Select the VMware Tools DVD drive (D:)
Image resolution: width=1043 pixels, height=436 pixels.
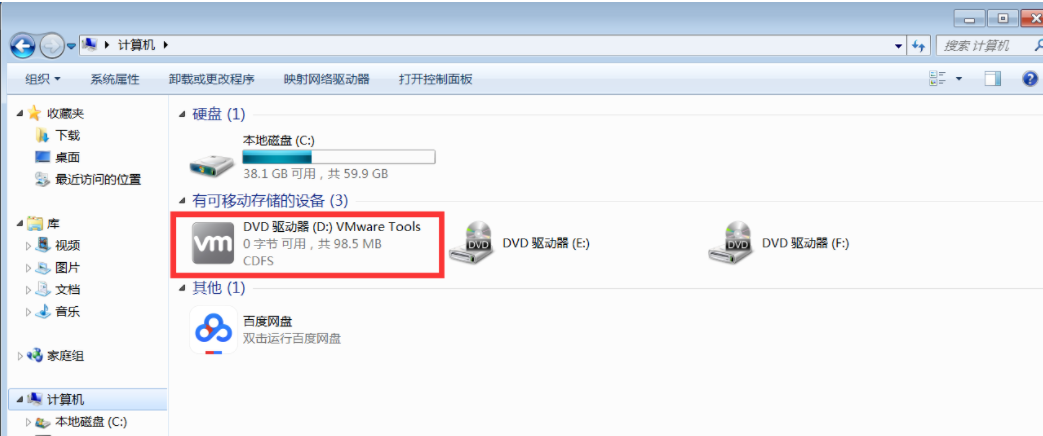(307, 243)
